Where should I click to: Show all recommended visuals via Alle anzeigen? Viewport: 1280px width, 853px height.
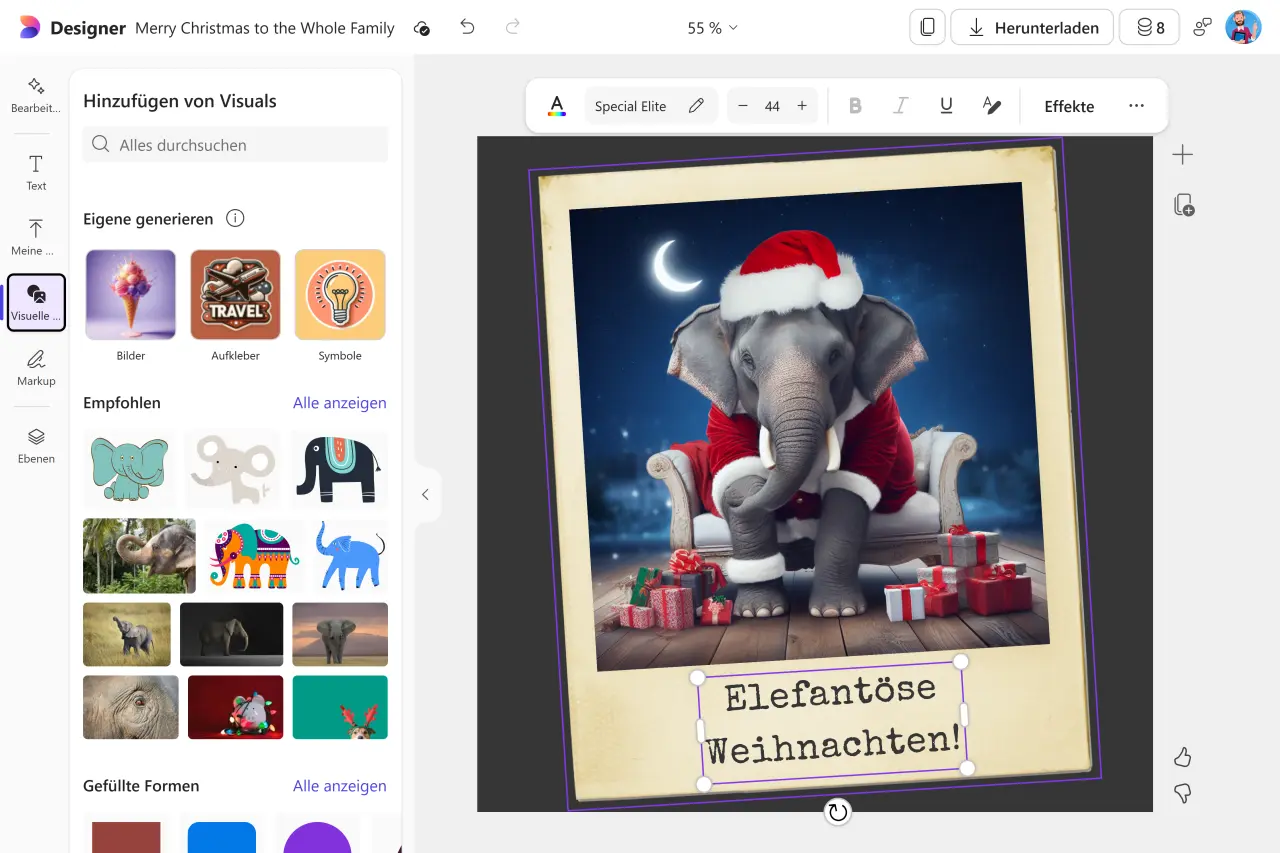click(339, 402)
